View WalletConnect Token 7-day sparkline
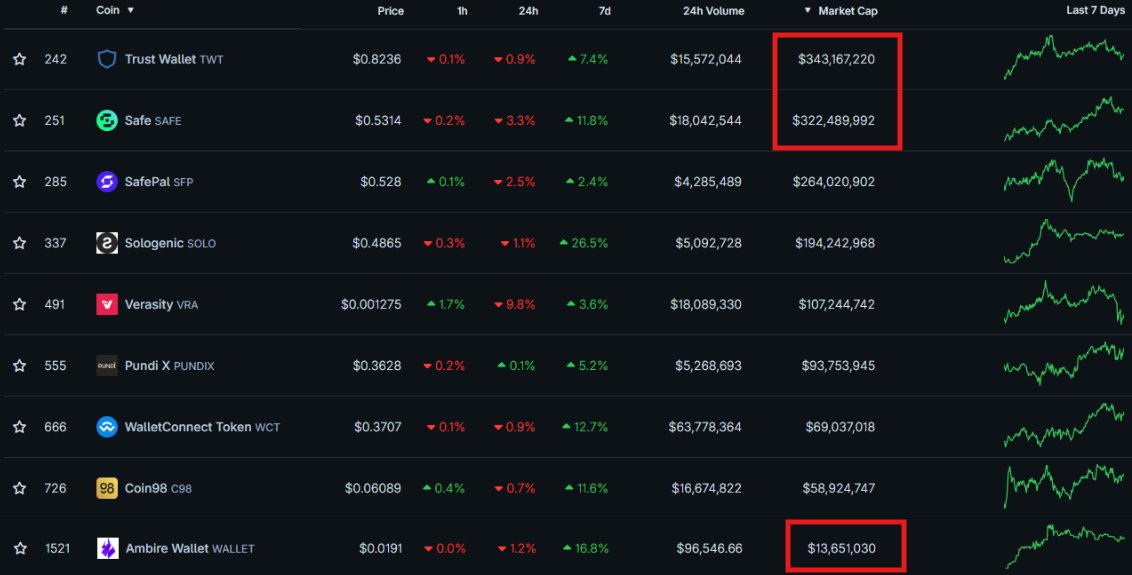This screenshot has height=575, width=1132. pos(1063,425)
